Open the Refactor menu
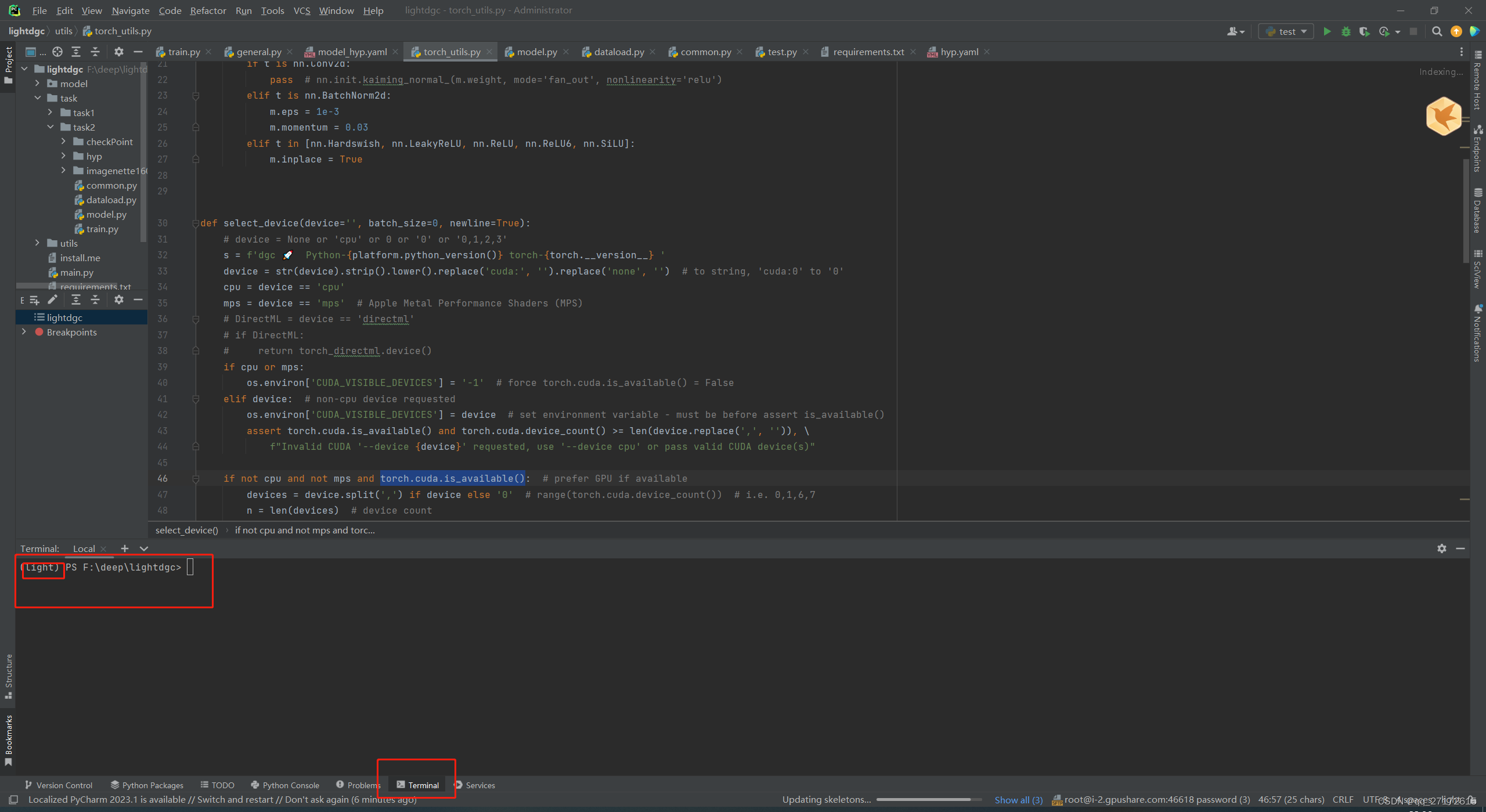Viewport: 1486px width, 812px height. pos(208,10)
